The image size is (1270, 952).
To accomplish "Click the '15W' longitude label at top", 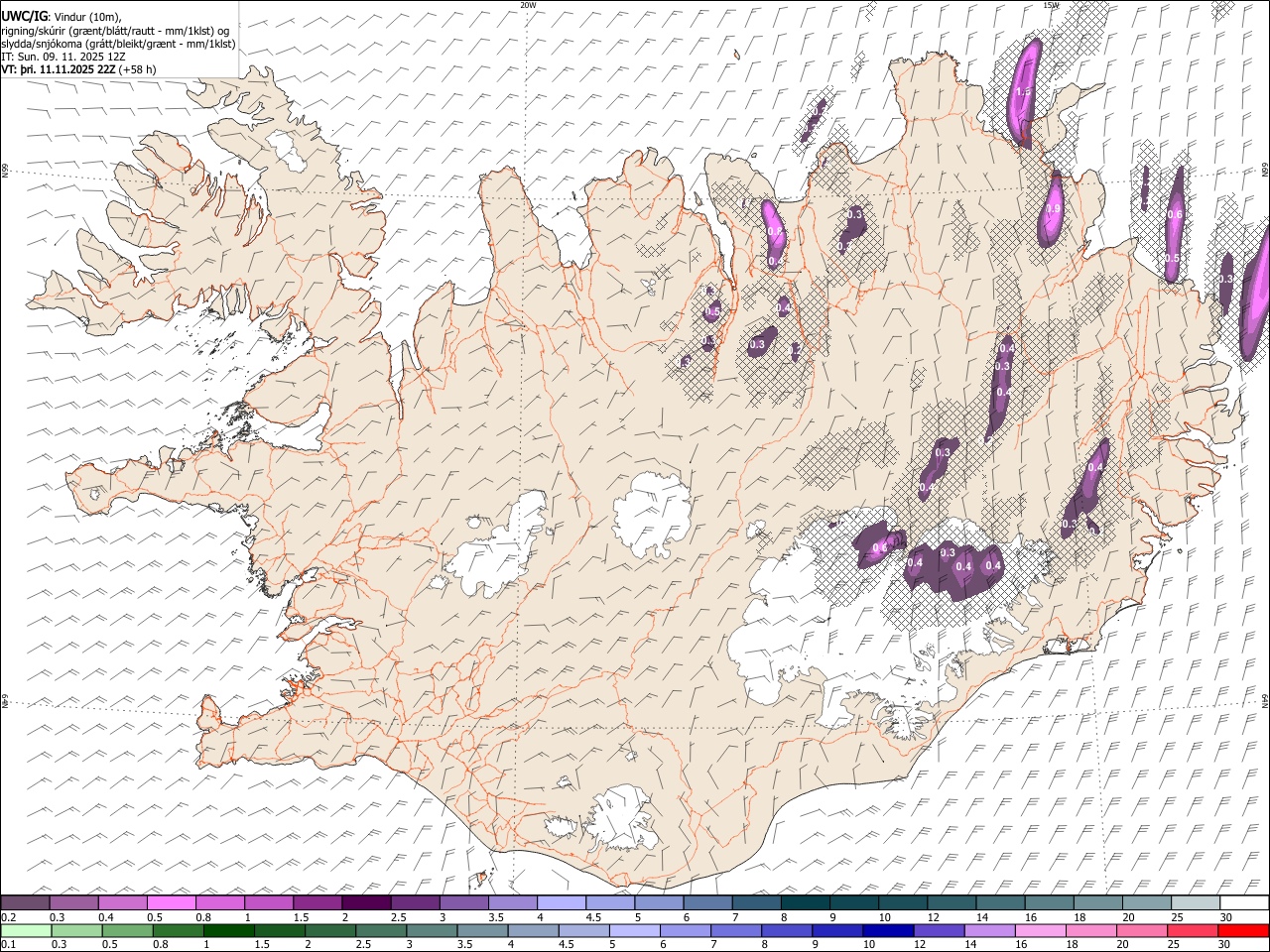I will pos(1050,5).
